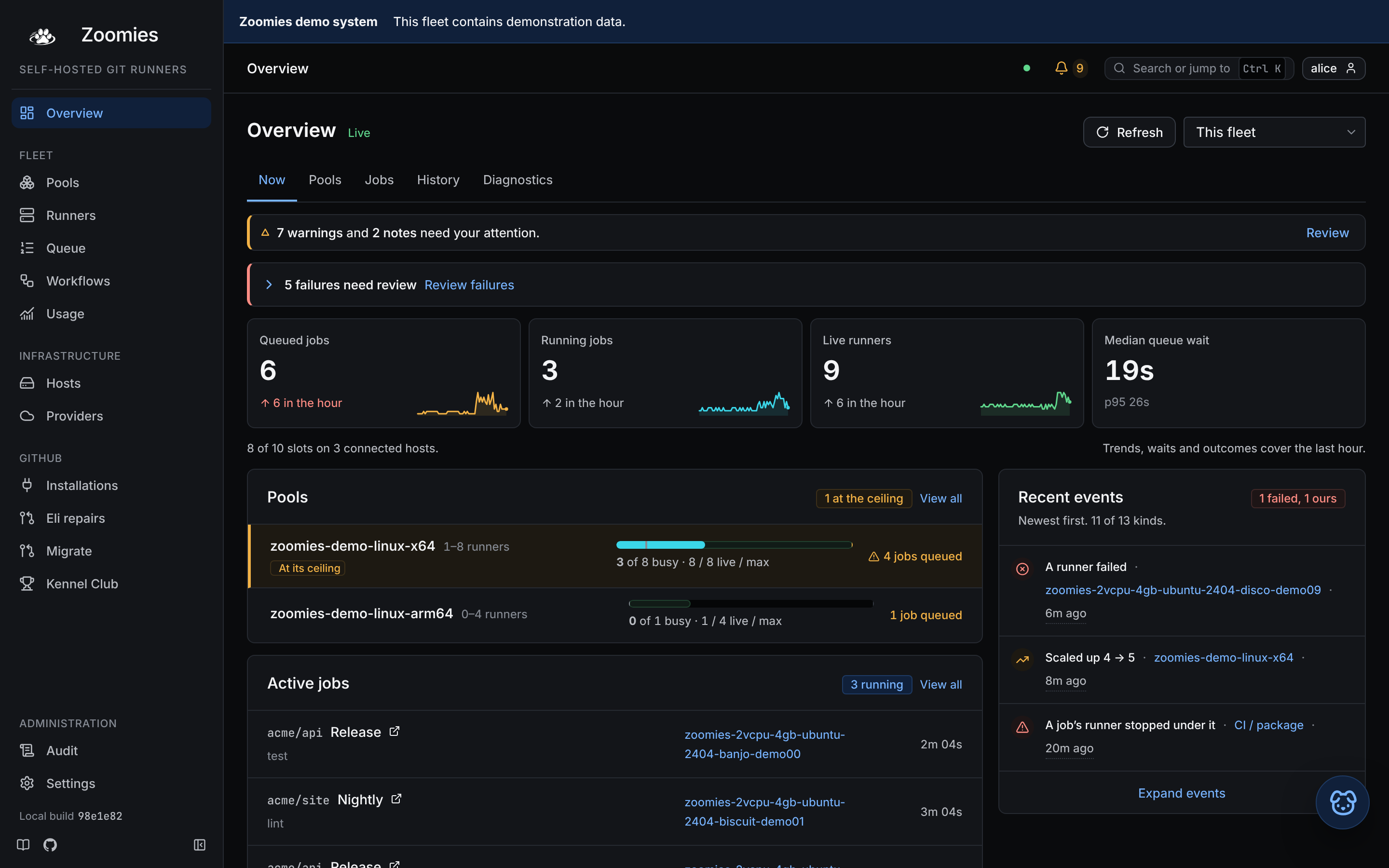Open Audit in the sidebar
This screenshot has width=1389, height=868.
point(111,750)
